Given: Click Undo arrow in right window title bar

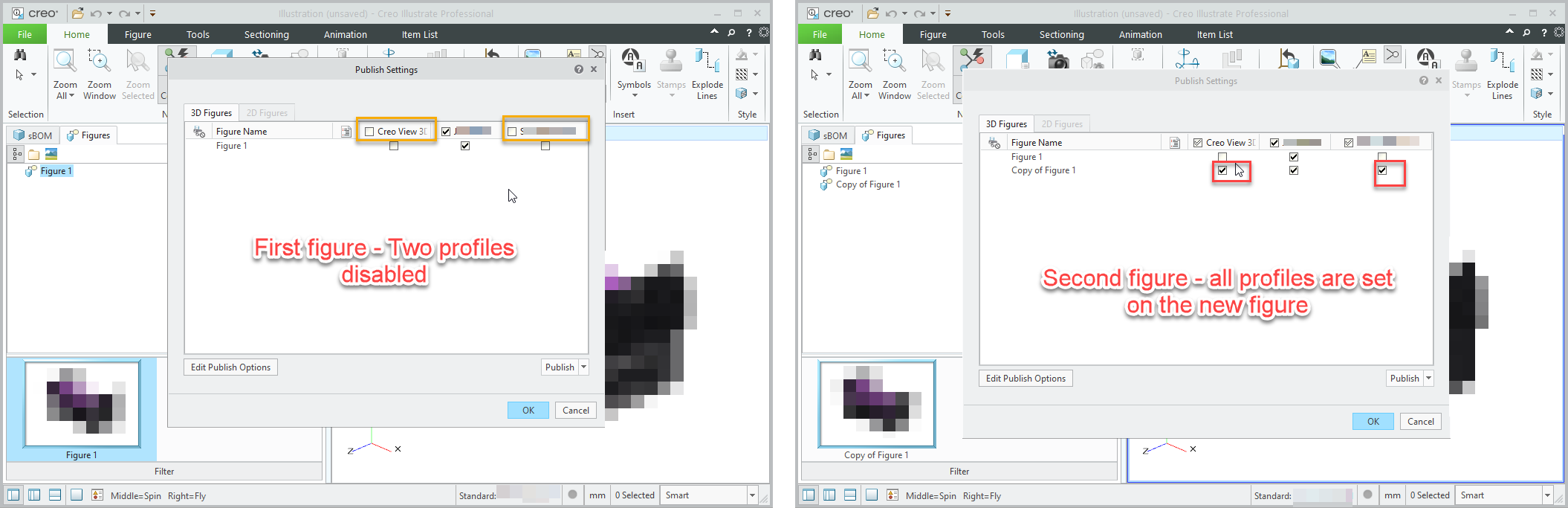Looking at the screenshot, I should [891, 13].
